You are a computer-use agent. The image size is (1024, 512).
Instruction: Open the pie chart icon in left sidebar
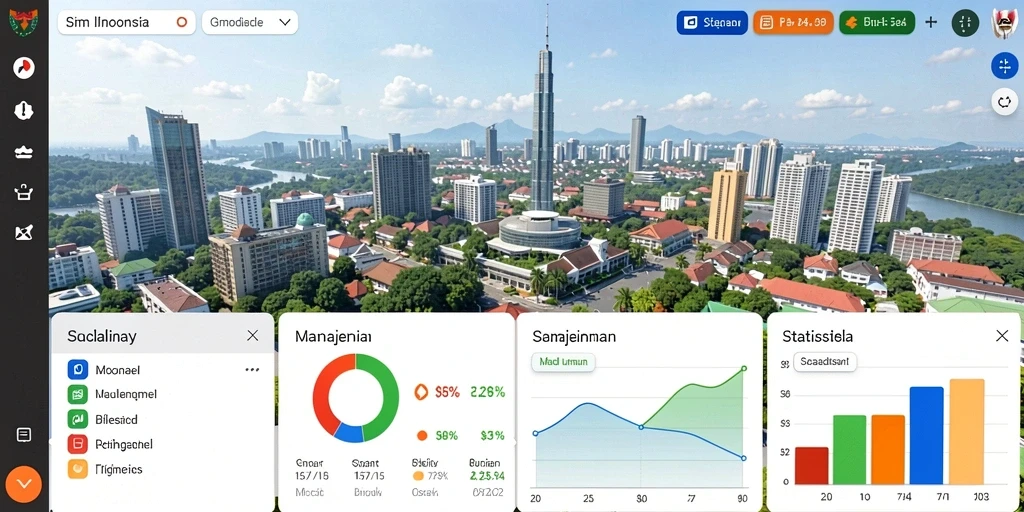[24, 68]
